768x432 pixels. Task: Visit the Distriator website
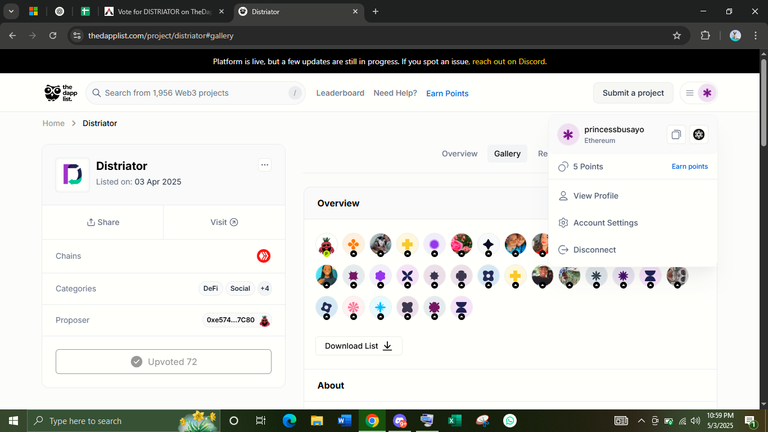tap(224, 222)
